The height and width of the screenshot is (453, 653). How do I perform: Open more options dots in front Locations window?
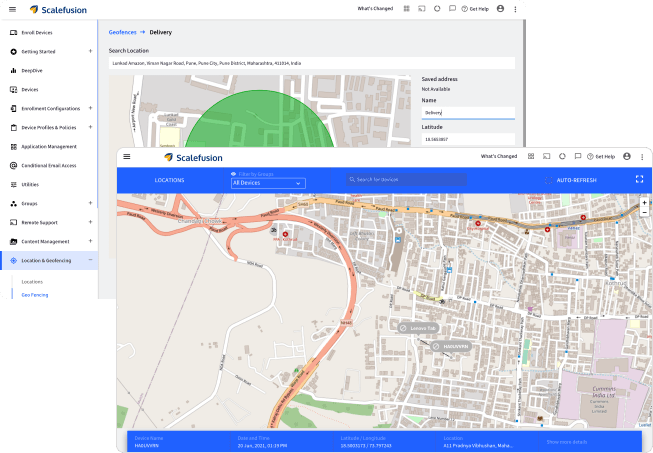pos(642,157)
